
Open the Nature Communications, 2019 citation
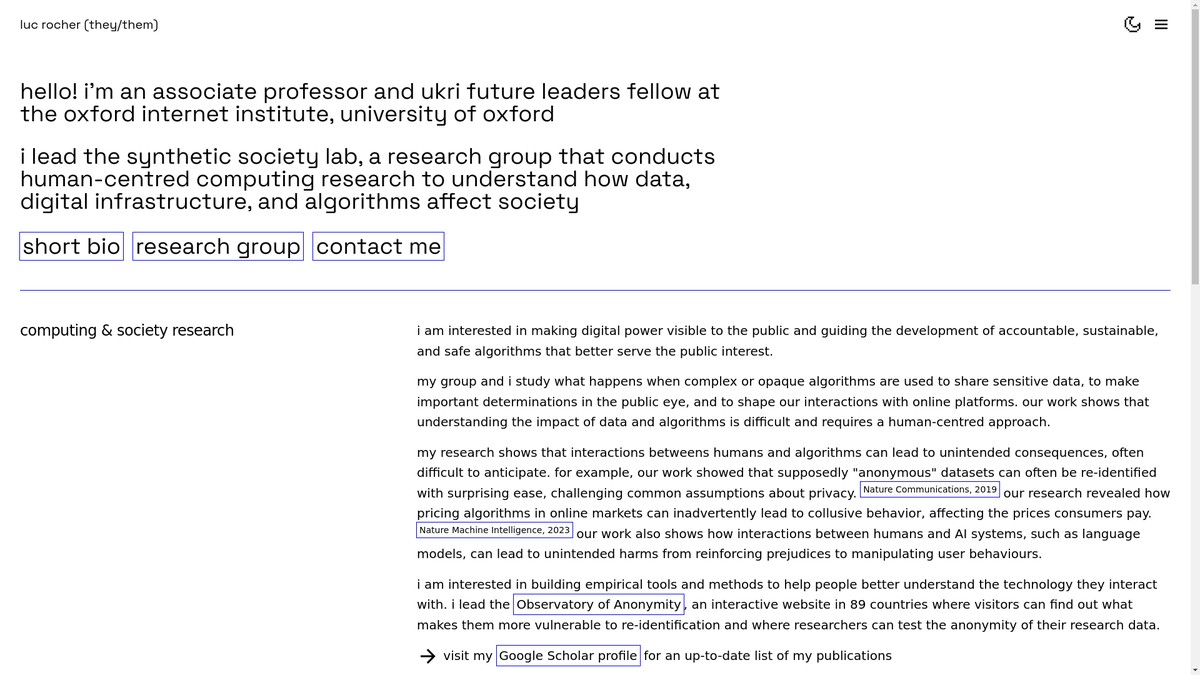tap(930, 490)
